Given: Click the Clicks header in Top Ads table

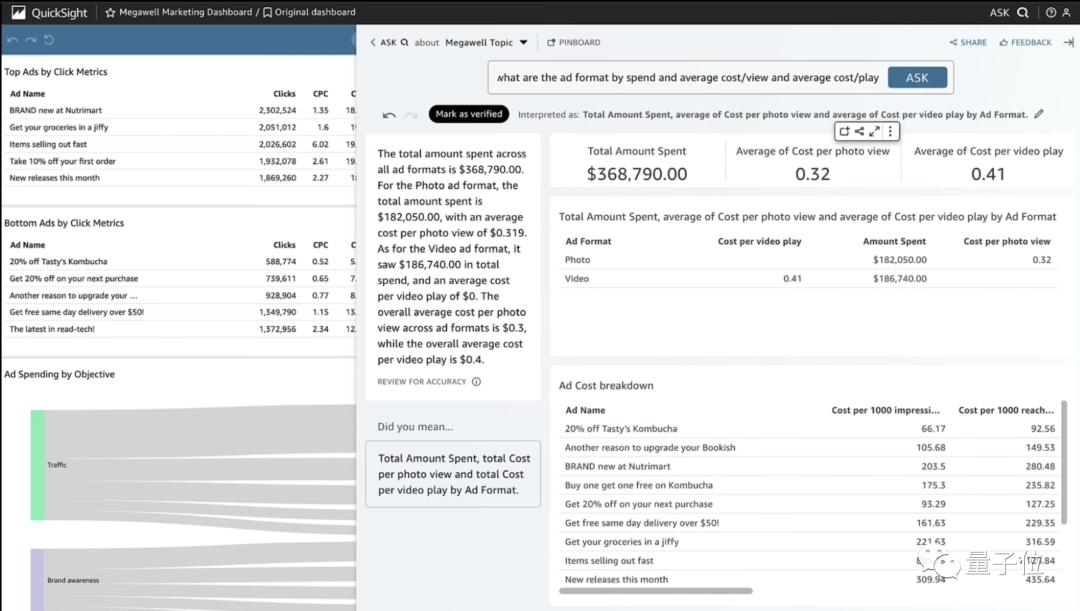Looking at the screenshot, I should point(284,94).
